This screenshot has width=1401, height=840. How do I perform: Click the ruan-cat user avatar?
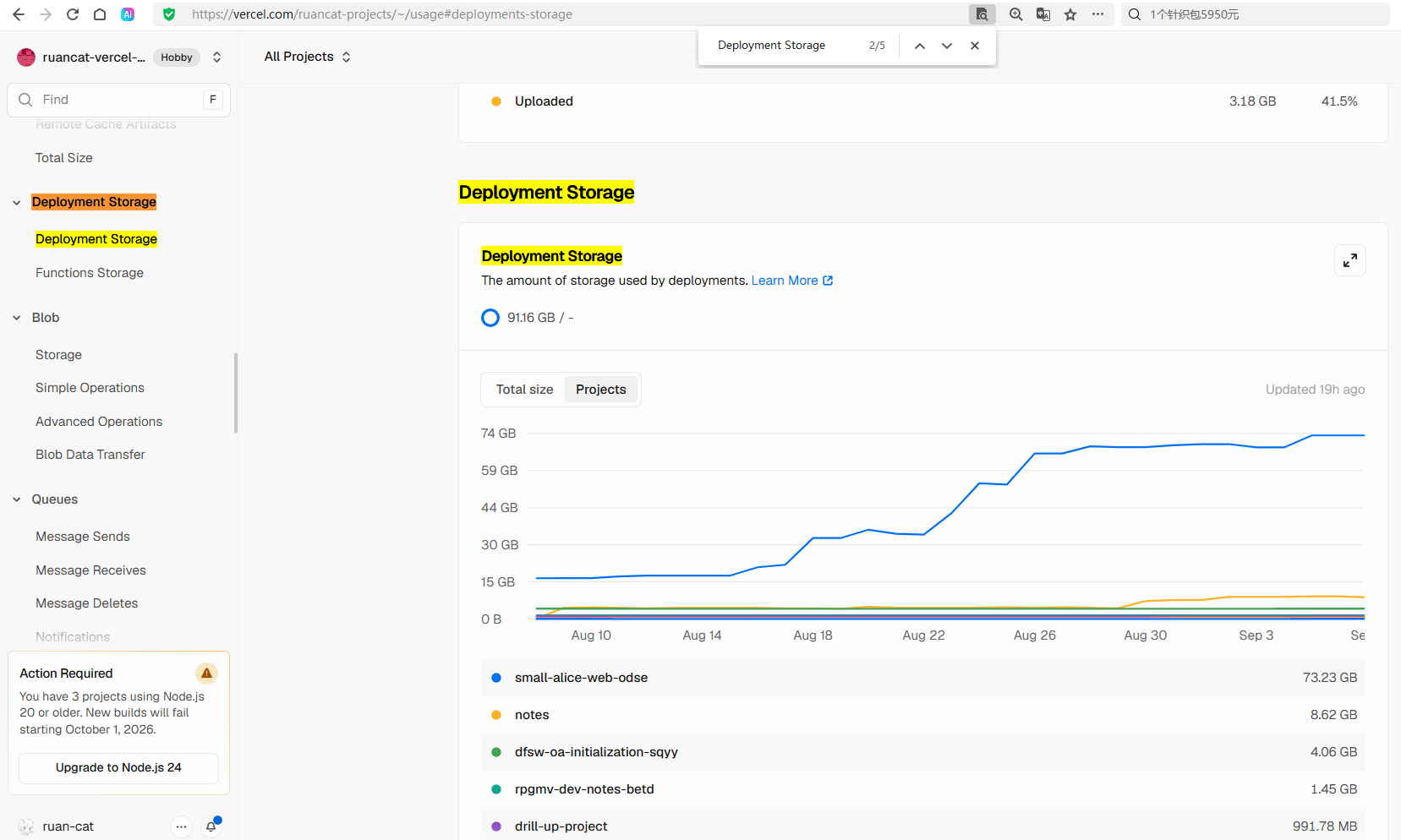click(26, 826)
